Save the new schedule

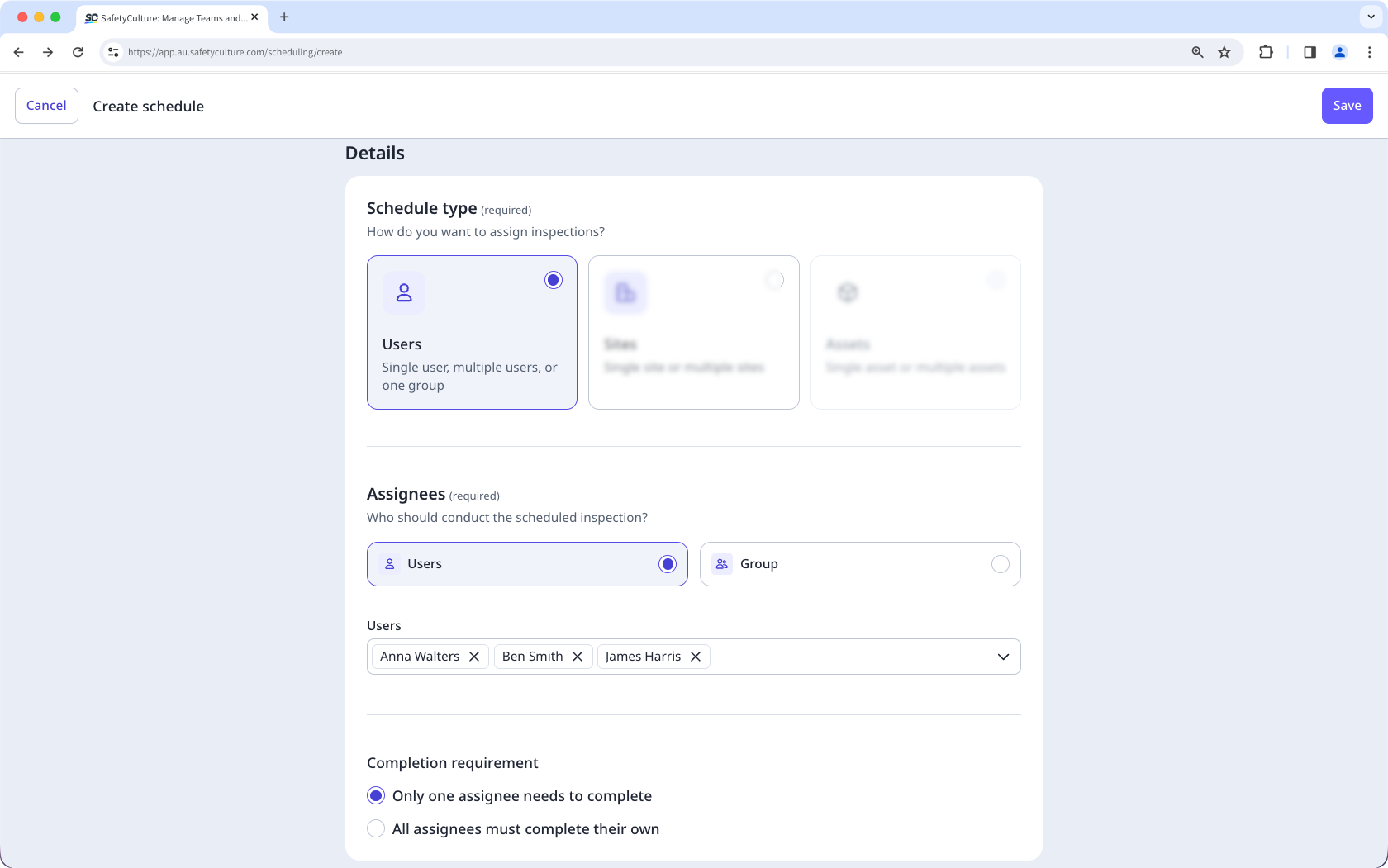click(x=1347, y=106)
